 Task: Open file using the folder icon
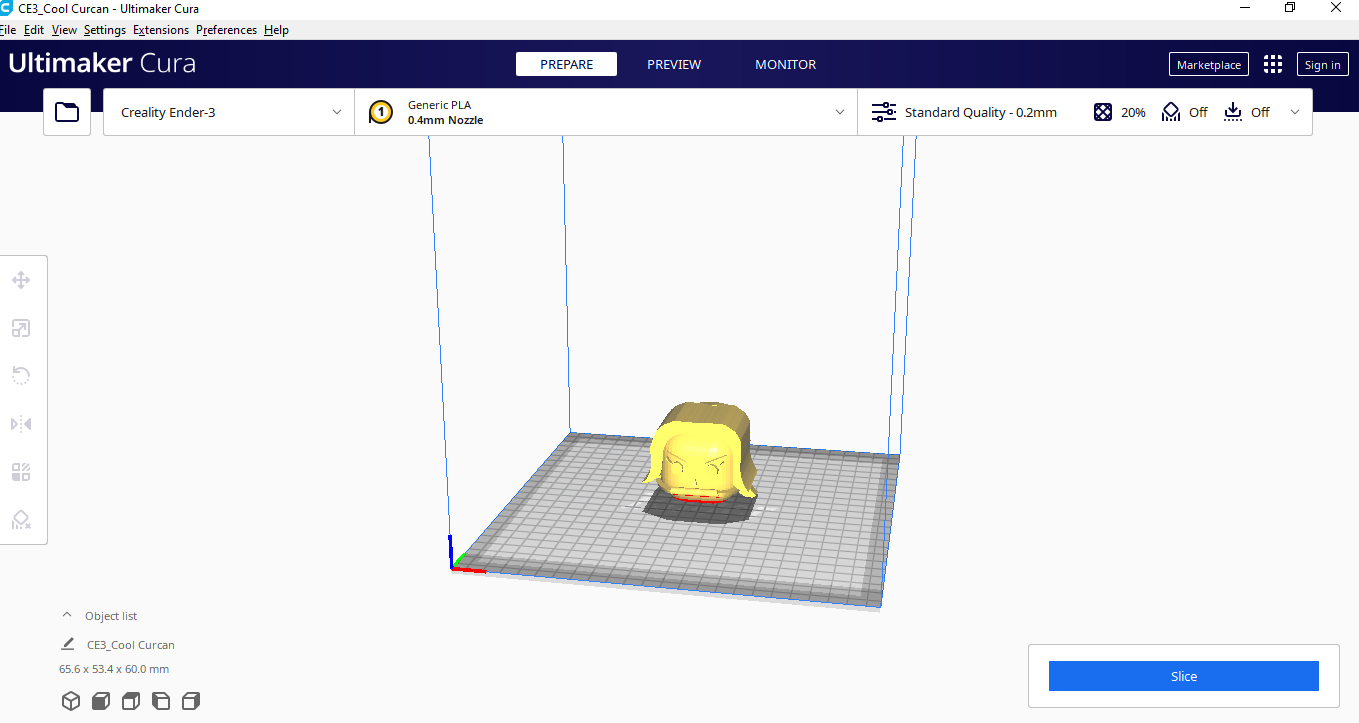tap(67, 112)
